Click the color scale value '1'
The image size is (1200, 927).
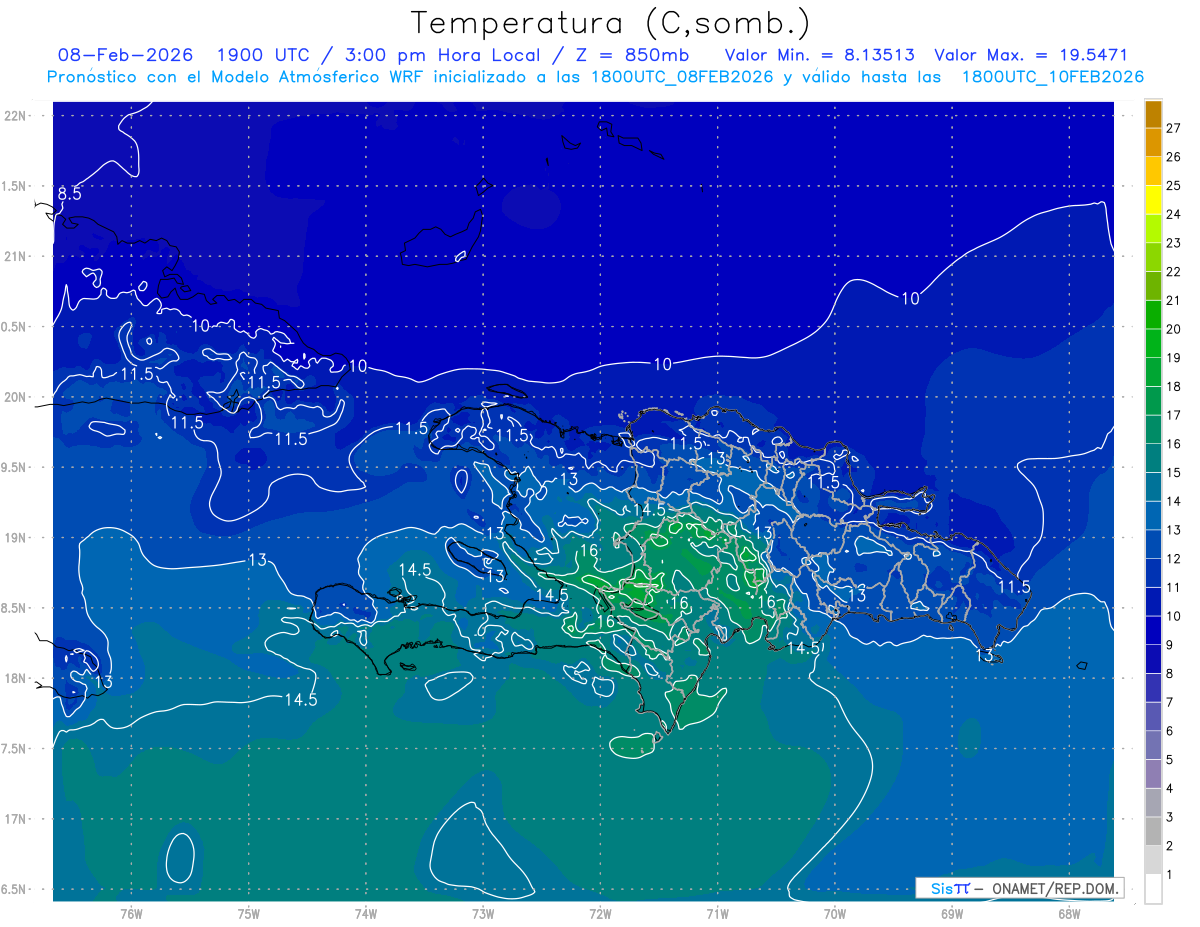click(x=1169, y=874)
